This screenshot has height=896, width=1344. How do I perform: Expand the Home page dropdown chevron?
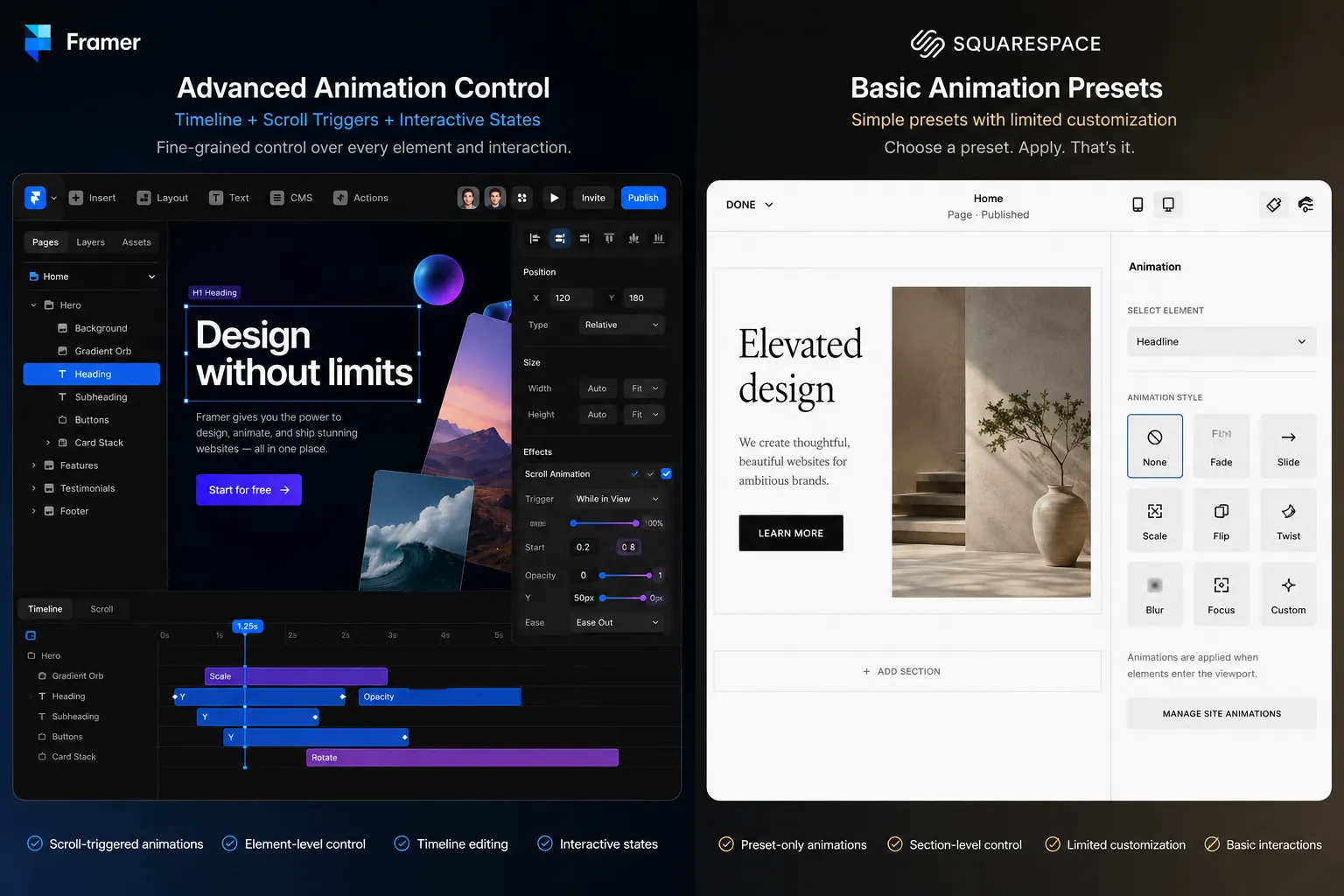point(151,276)
